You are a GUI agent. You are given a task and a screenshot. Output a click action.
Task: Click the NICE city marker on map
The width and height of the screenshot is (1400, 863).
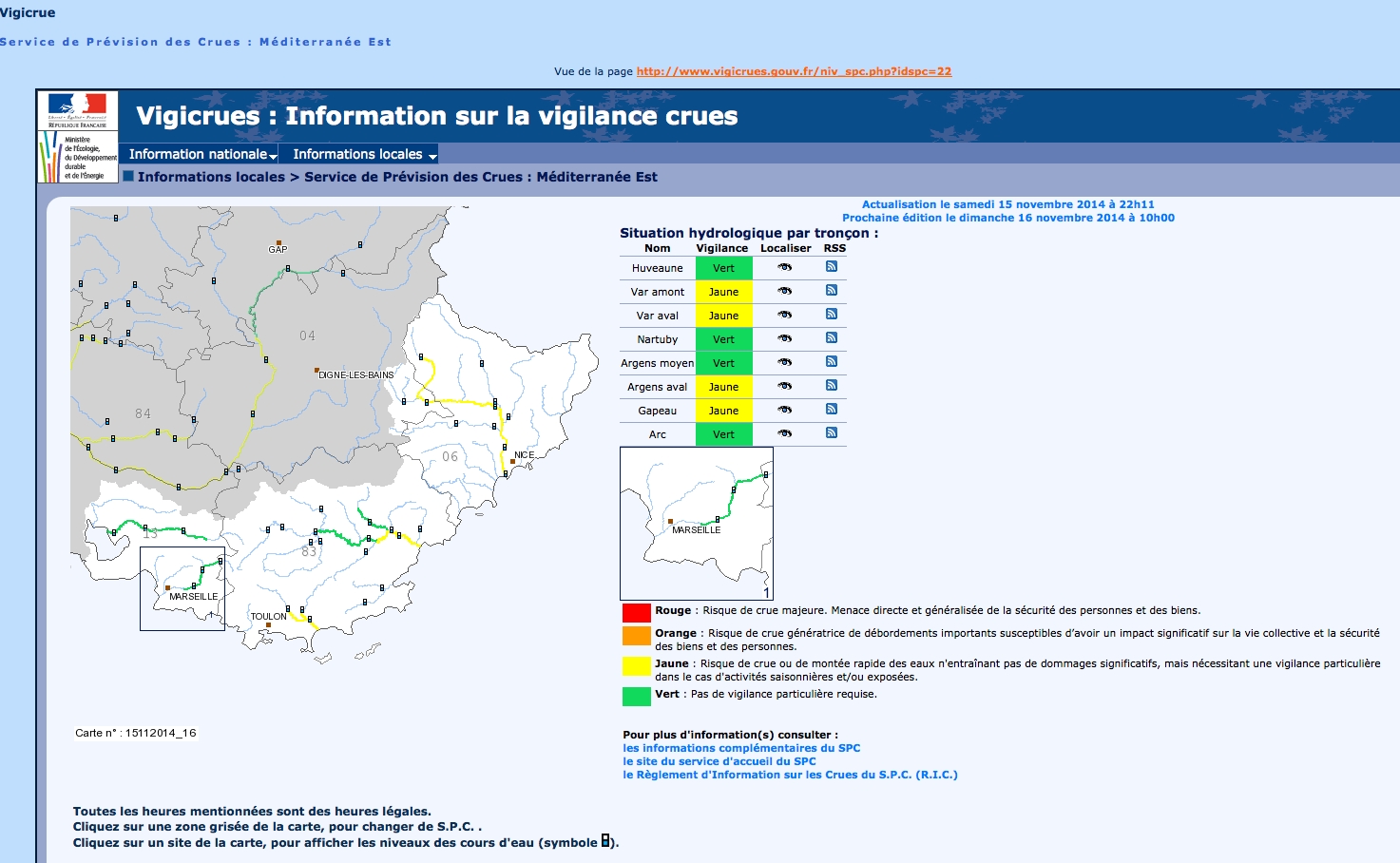click(512, 462)
